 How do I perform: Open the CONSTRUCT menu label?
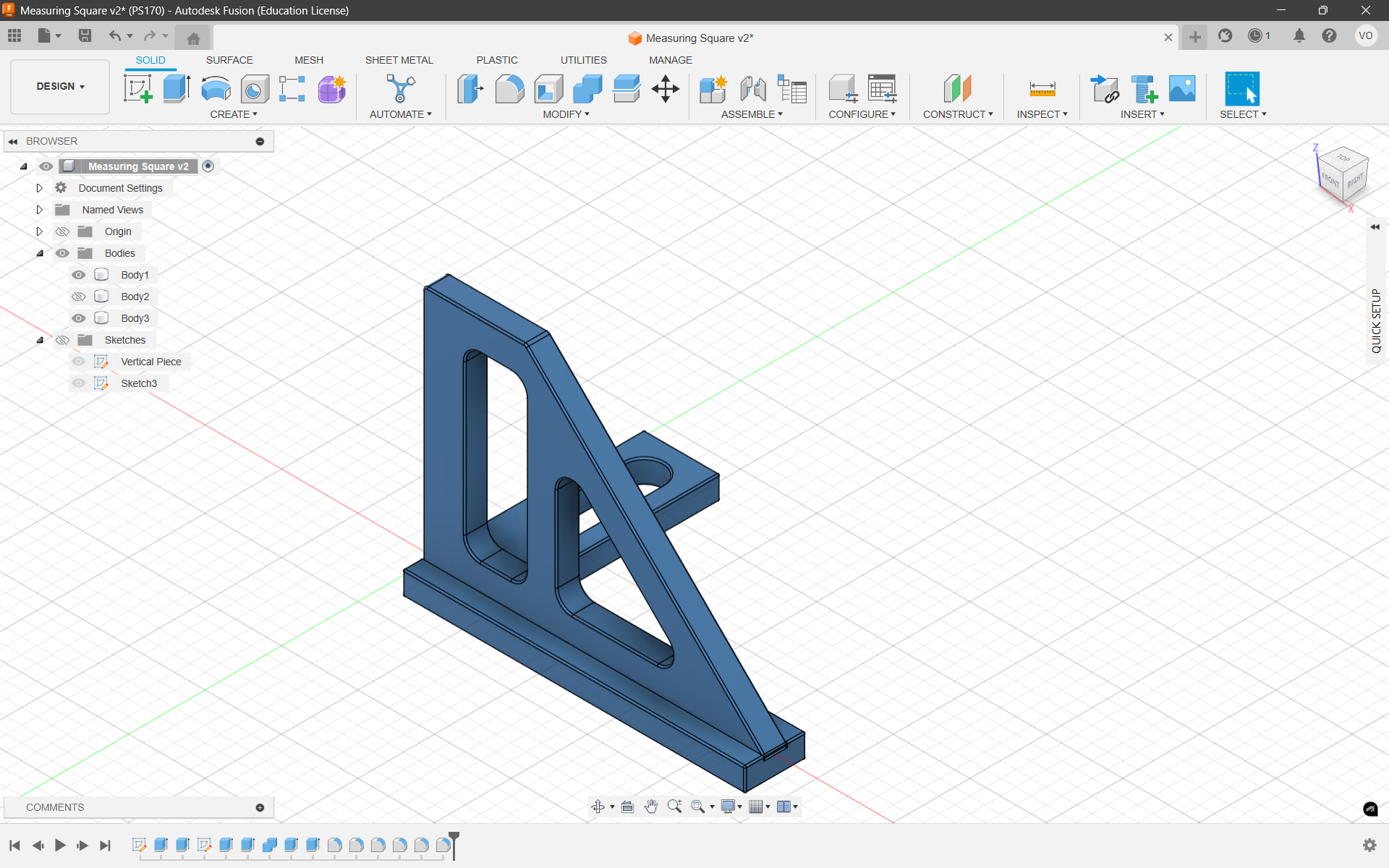(x=957, y=114)
